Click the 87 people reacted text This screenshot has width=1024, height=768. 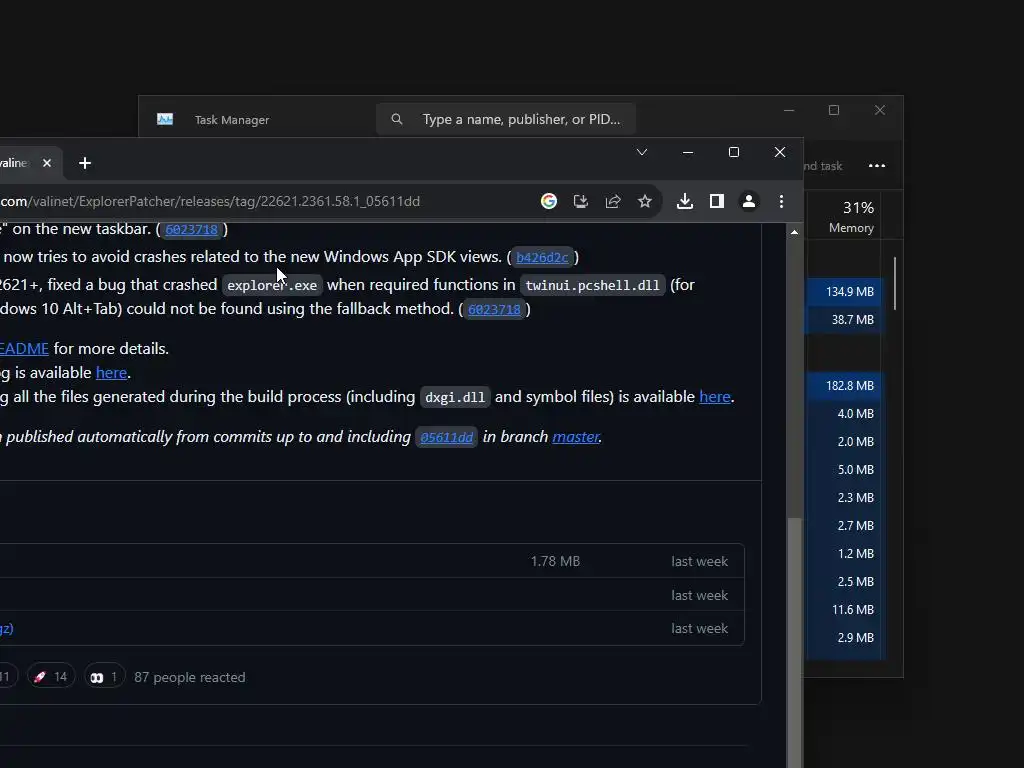[190, 677]
